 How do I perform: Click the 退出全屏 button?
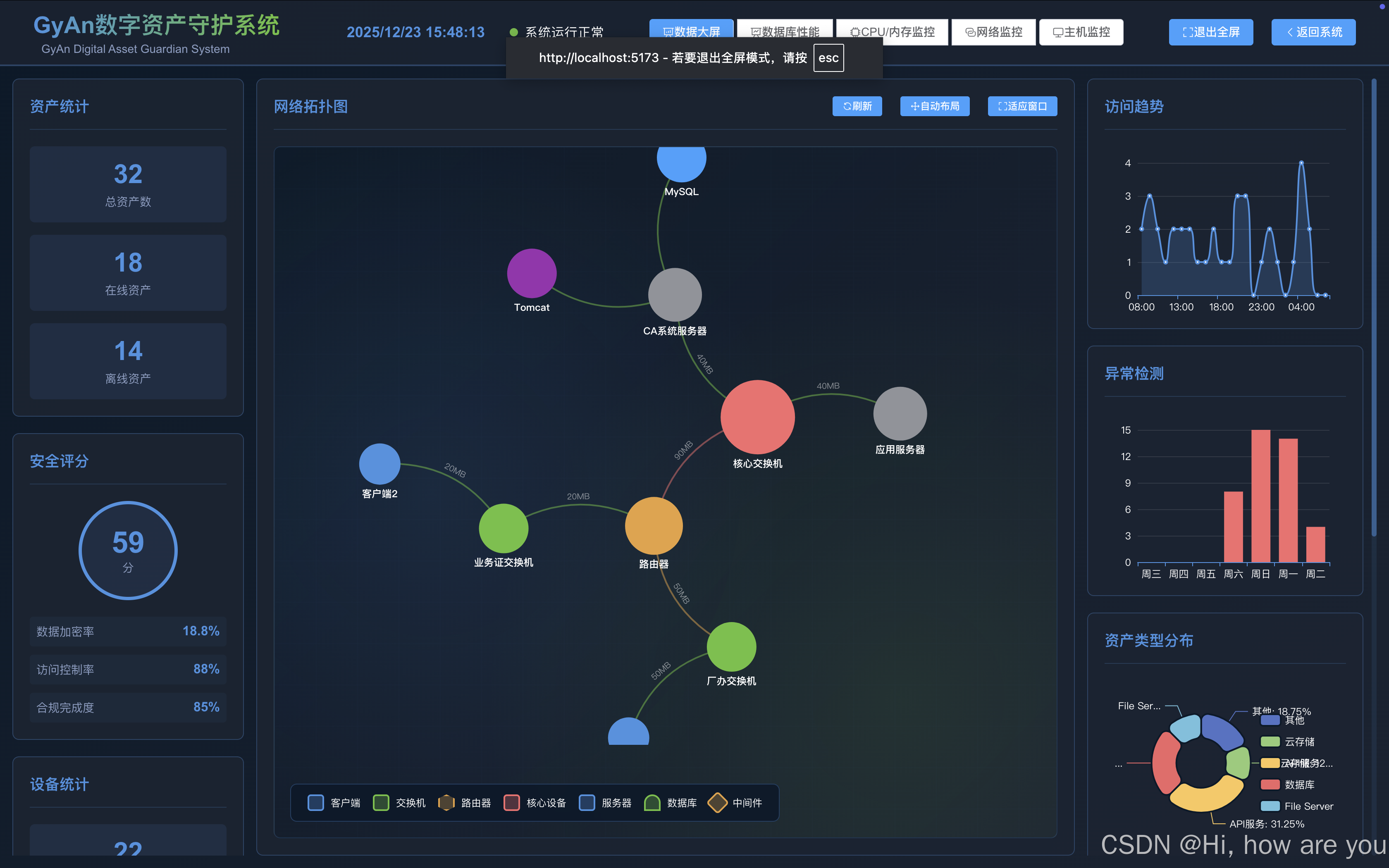(1210, 32)
